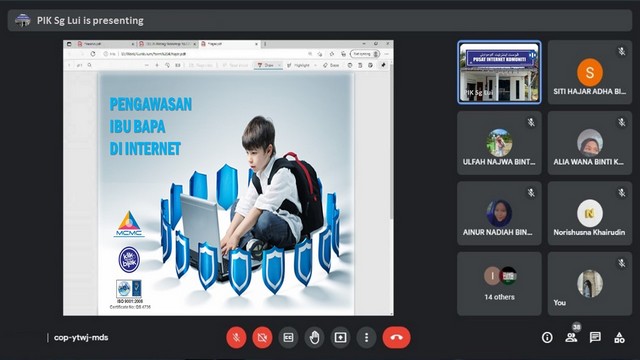
Task: Show the participants people panel
Action: (571, 338)
